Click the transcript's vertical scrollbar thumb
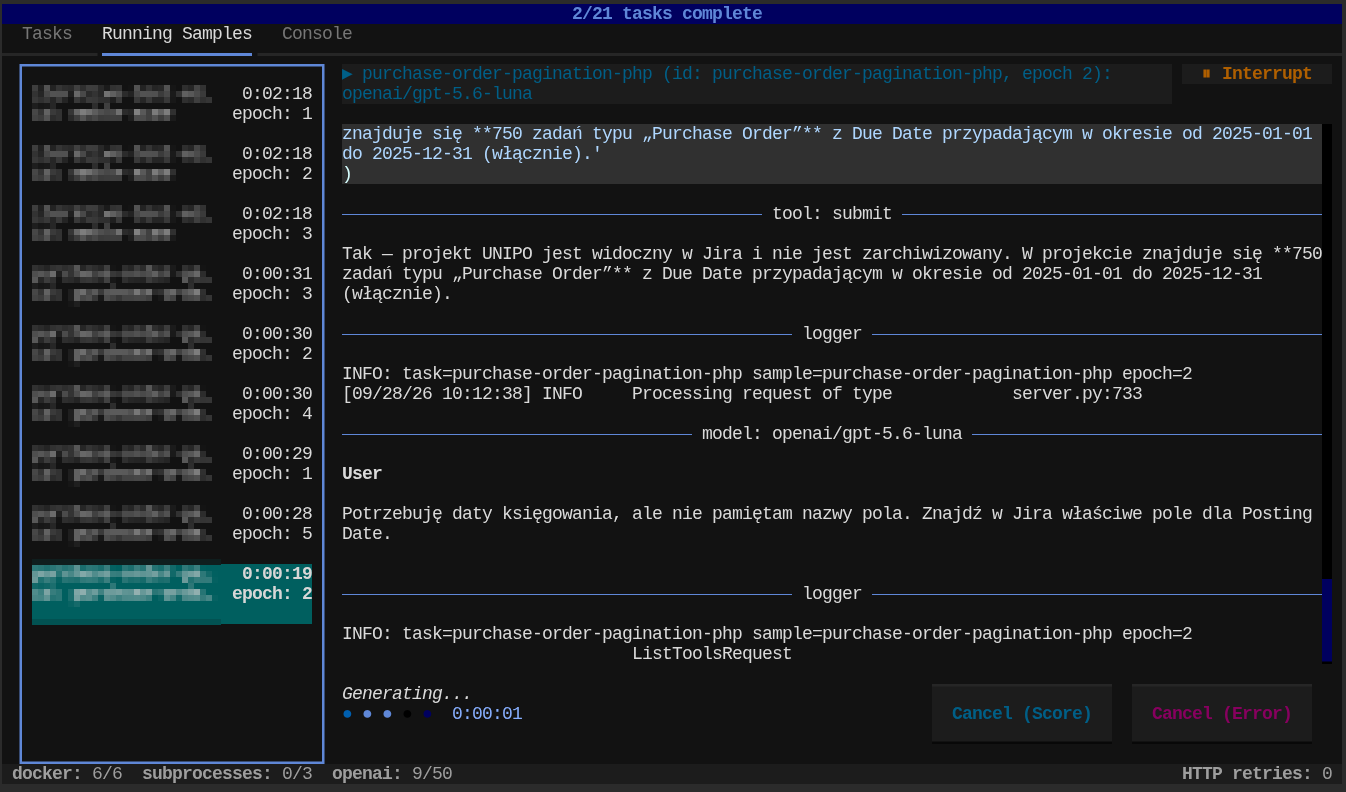 (1327, 621)
